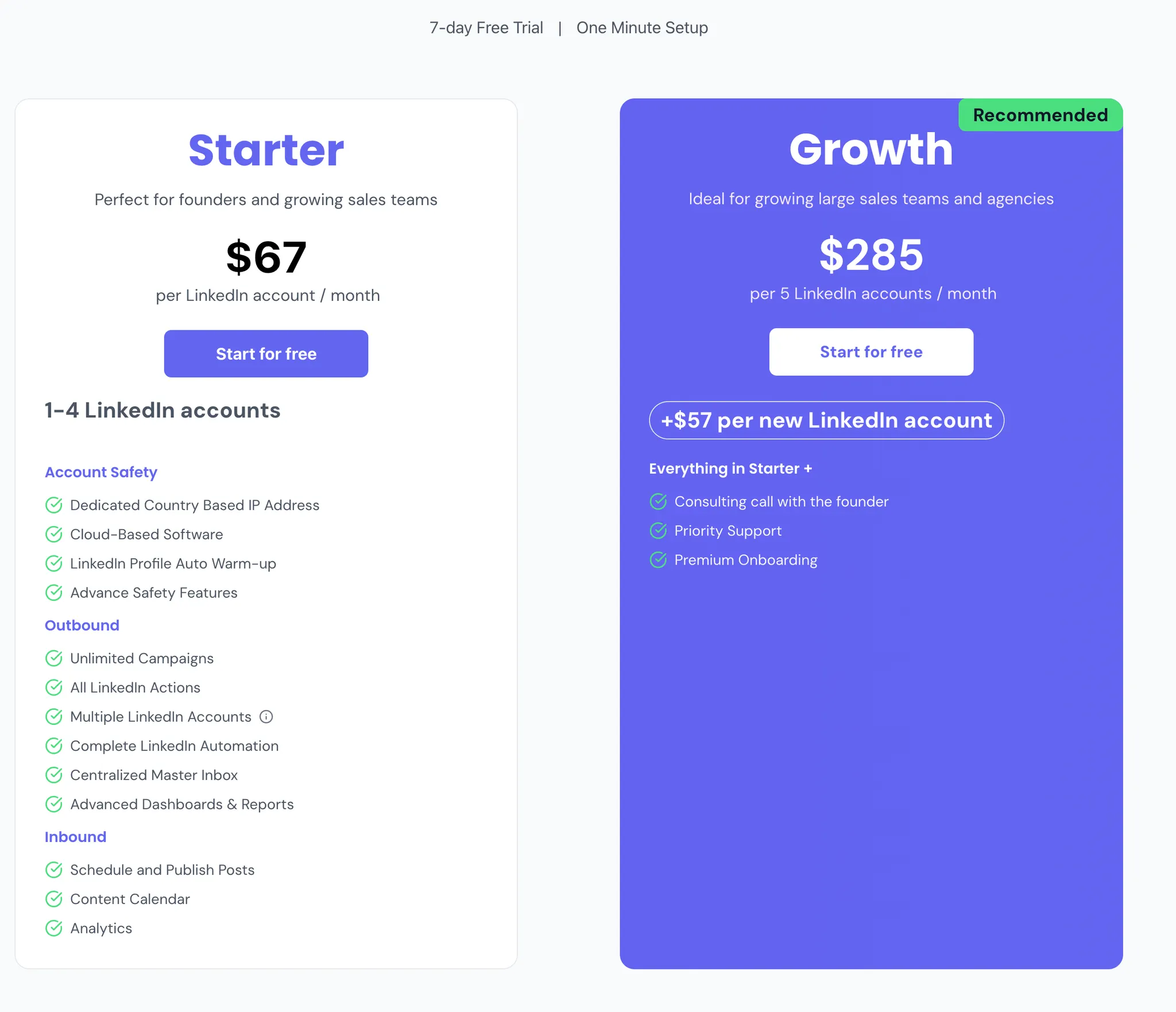The height and width of the screenshot is (1012, 1176).
Task: Click the Starter plan Start for free button
Action: point(266,354)
